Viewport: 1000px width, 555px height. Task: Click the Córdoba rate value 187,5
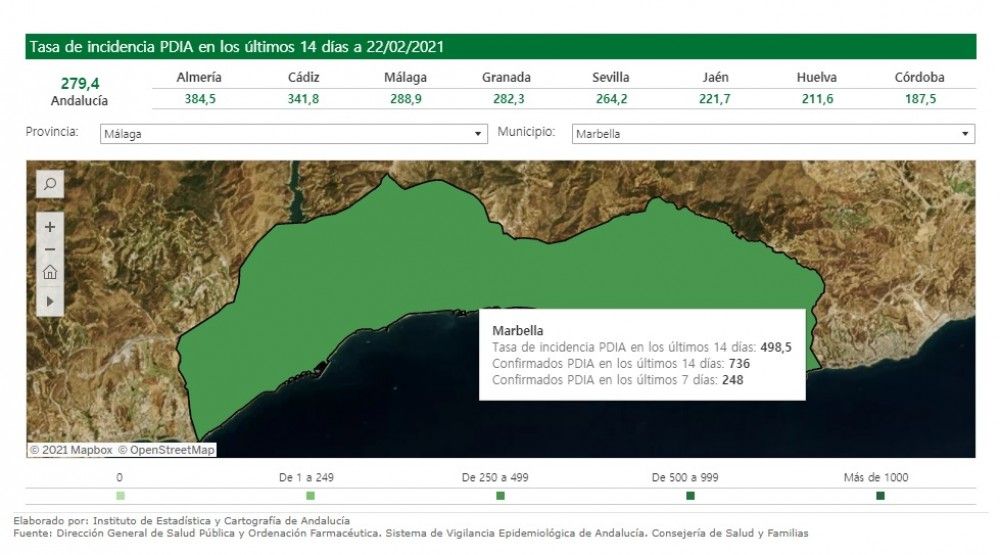920,99
